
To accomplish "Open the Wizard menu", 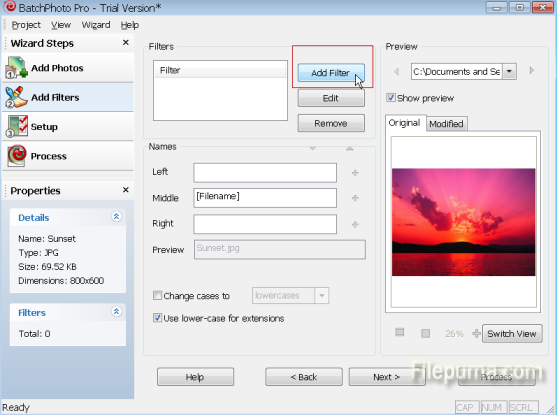I will pyautogui.click(x=96, y=25).
